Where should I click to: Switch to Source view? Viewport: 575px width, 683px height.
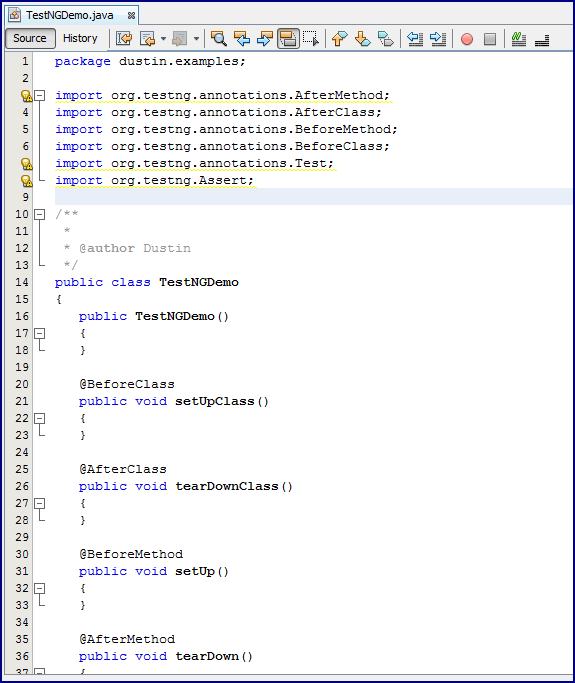click(30, 38)
